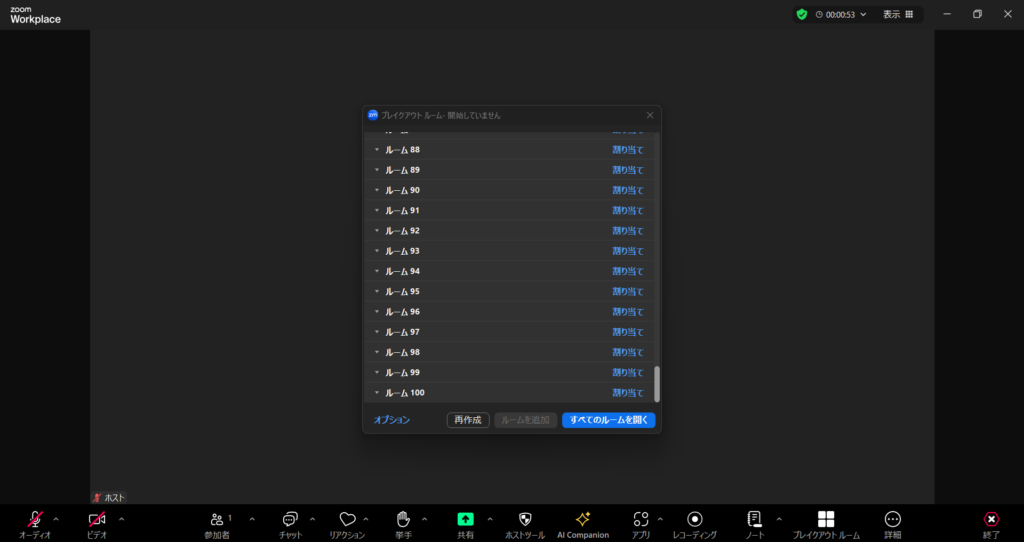Image resolution: width=1024 pixels, height=542 pixels.
Task: Open the Participants panel
Action: coord(217,519)
